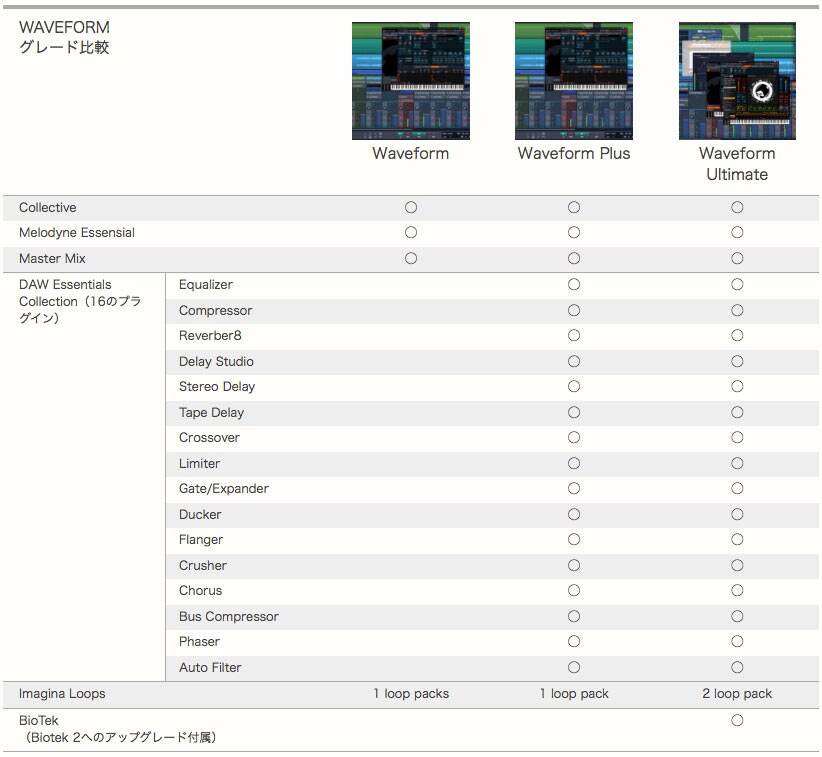822x757 pixels.
Task: Click the Melodyne Essensial circle under Waveform Ultimate
Action: (737, 233)
